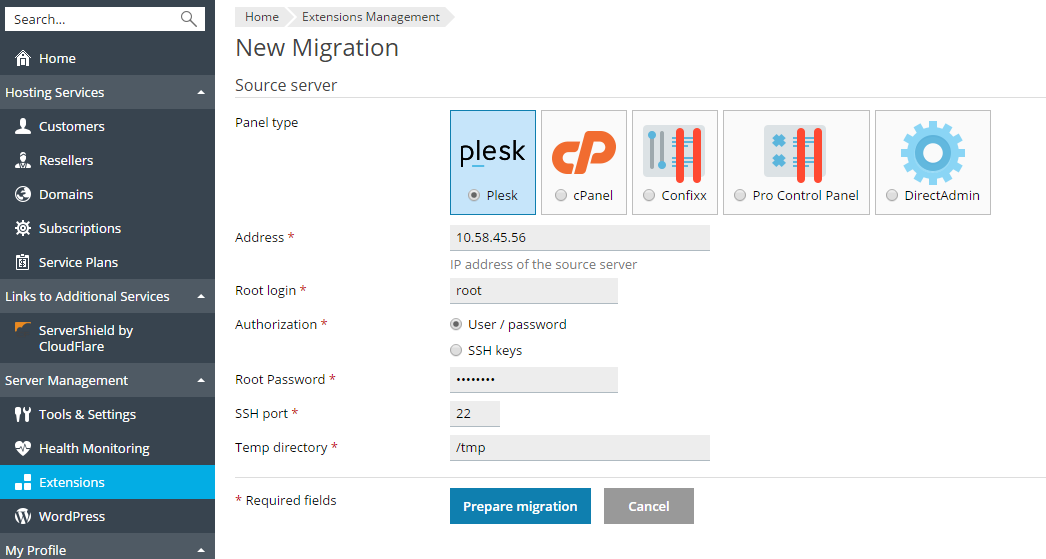Image resolution: width=1046 pixels, height=559 pixels.
Task: Choose the User / password radio button
Action: coord(457,325)
